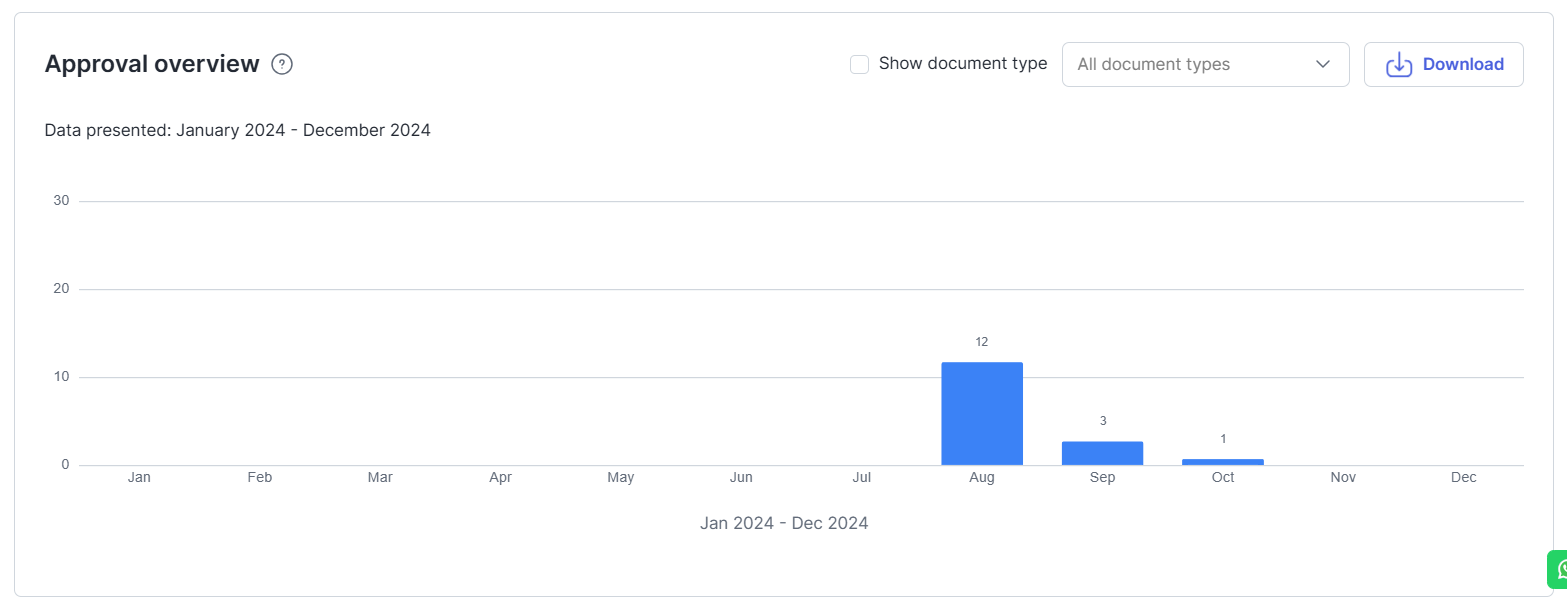The image size is (1567, 607).
Task: Click the Oct month label
Action: [x=1223, y=478]
